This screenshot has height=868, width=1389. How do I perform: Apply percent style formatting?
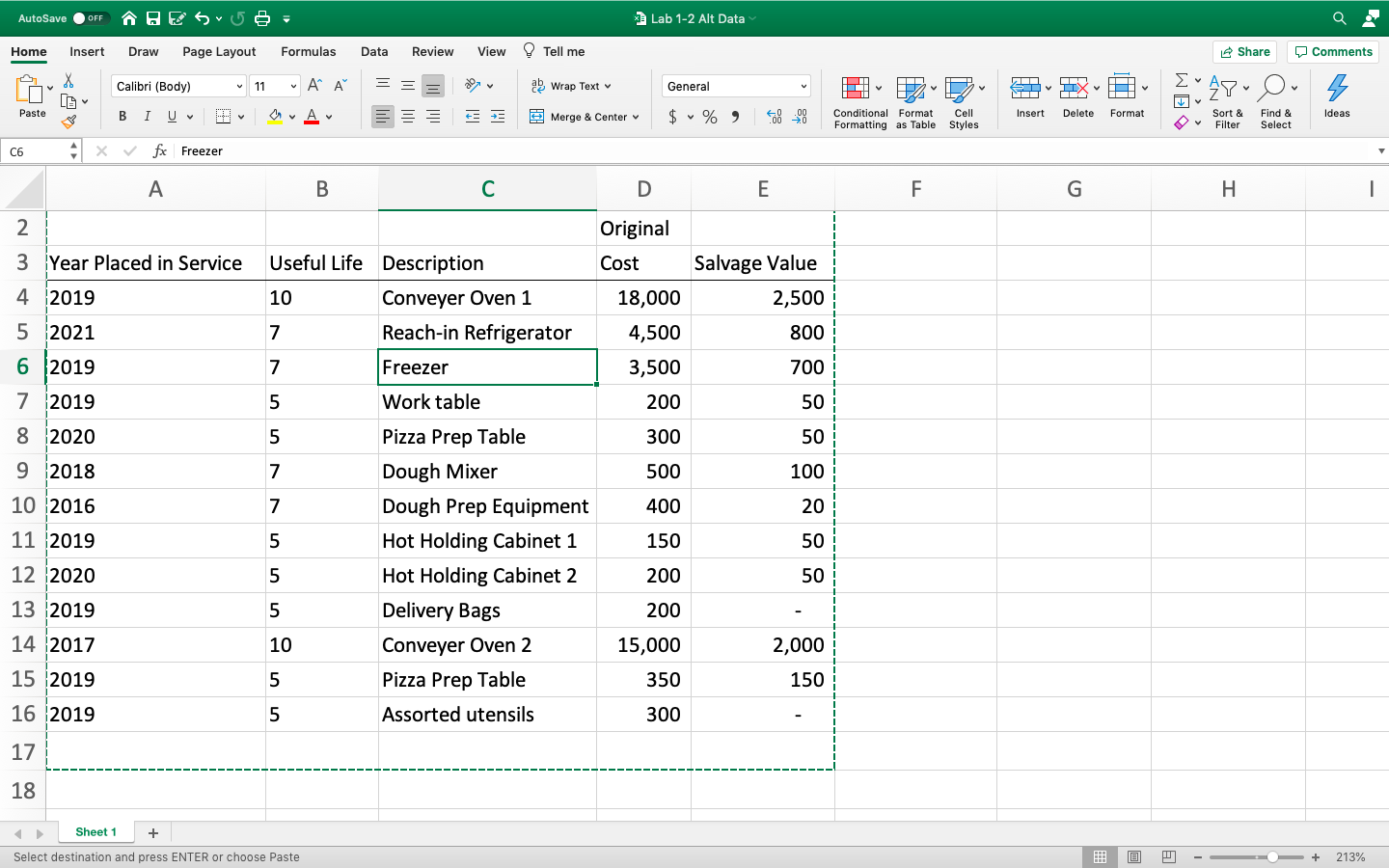click(710, 116)
